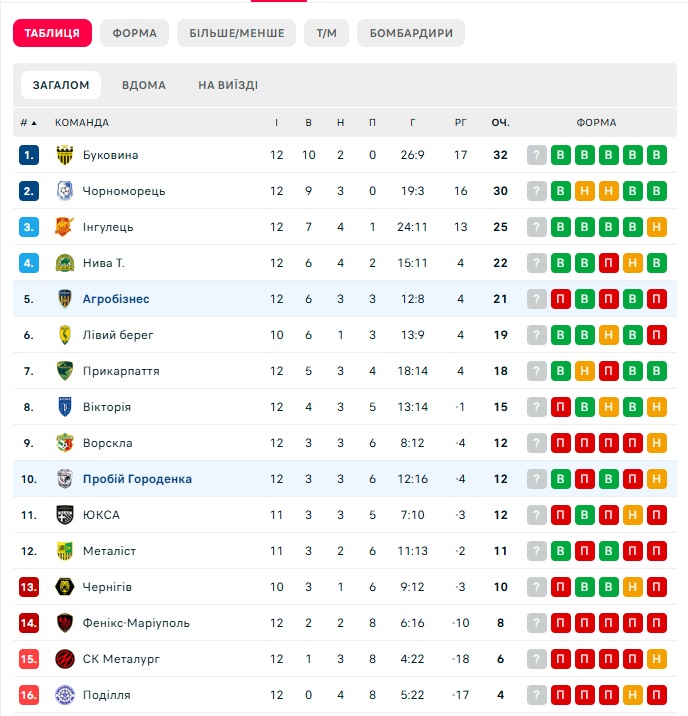Open the Бомбардири tab

click(x=411, y=33)
